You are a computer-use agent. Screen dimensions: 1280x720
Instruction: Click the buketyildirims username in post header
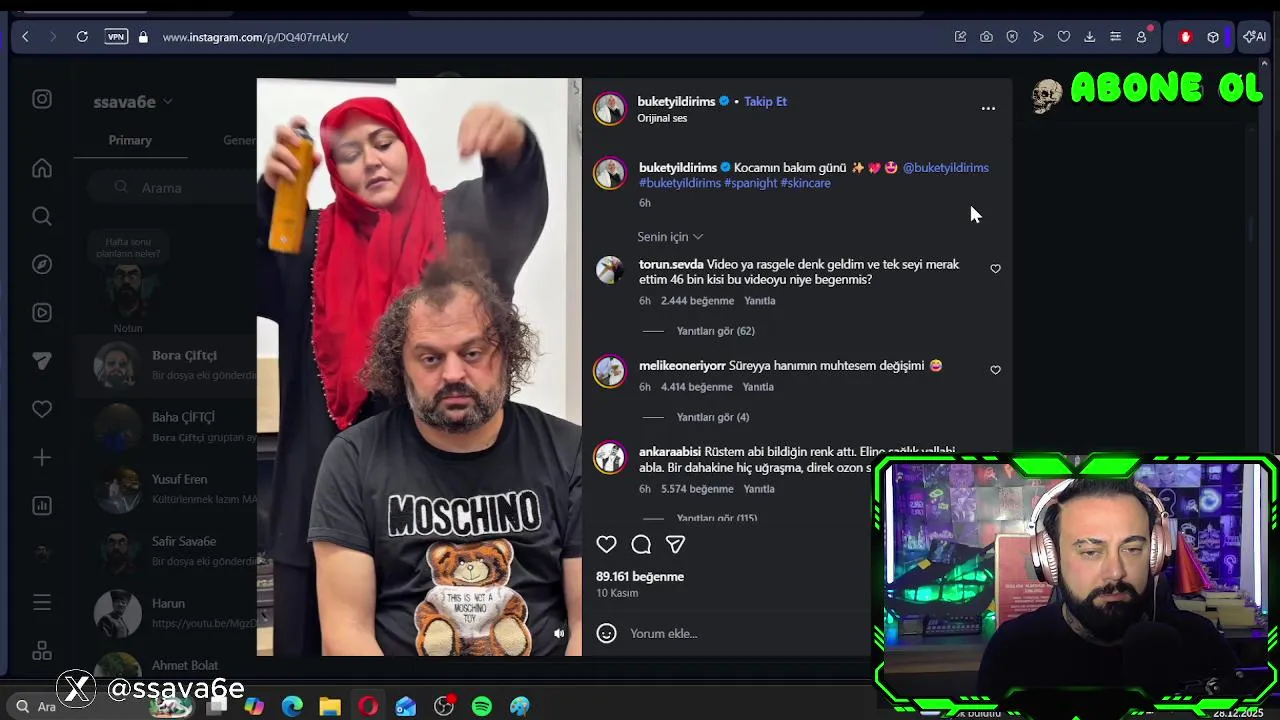(x=676, y=101)
